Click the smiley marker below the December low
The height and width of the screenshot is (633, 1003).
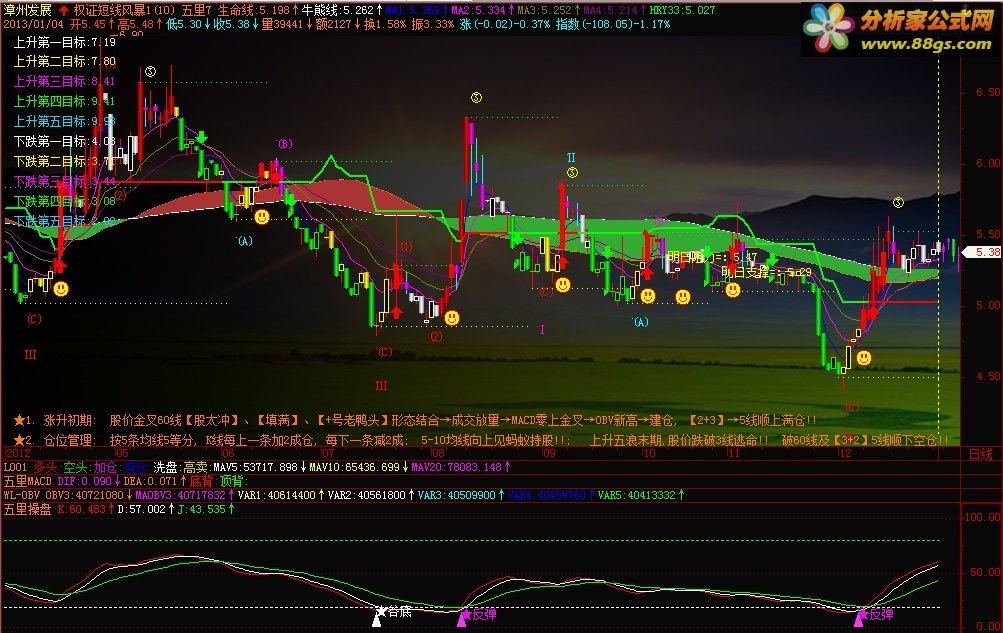(x=864, y=357)
